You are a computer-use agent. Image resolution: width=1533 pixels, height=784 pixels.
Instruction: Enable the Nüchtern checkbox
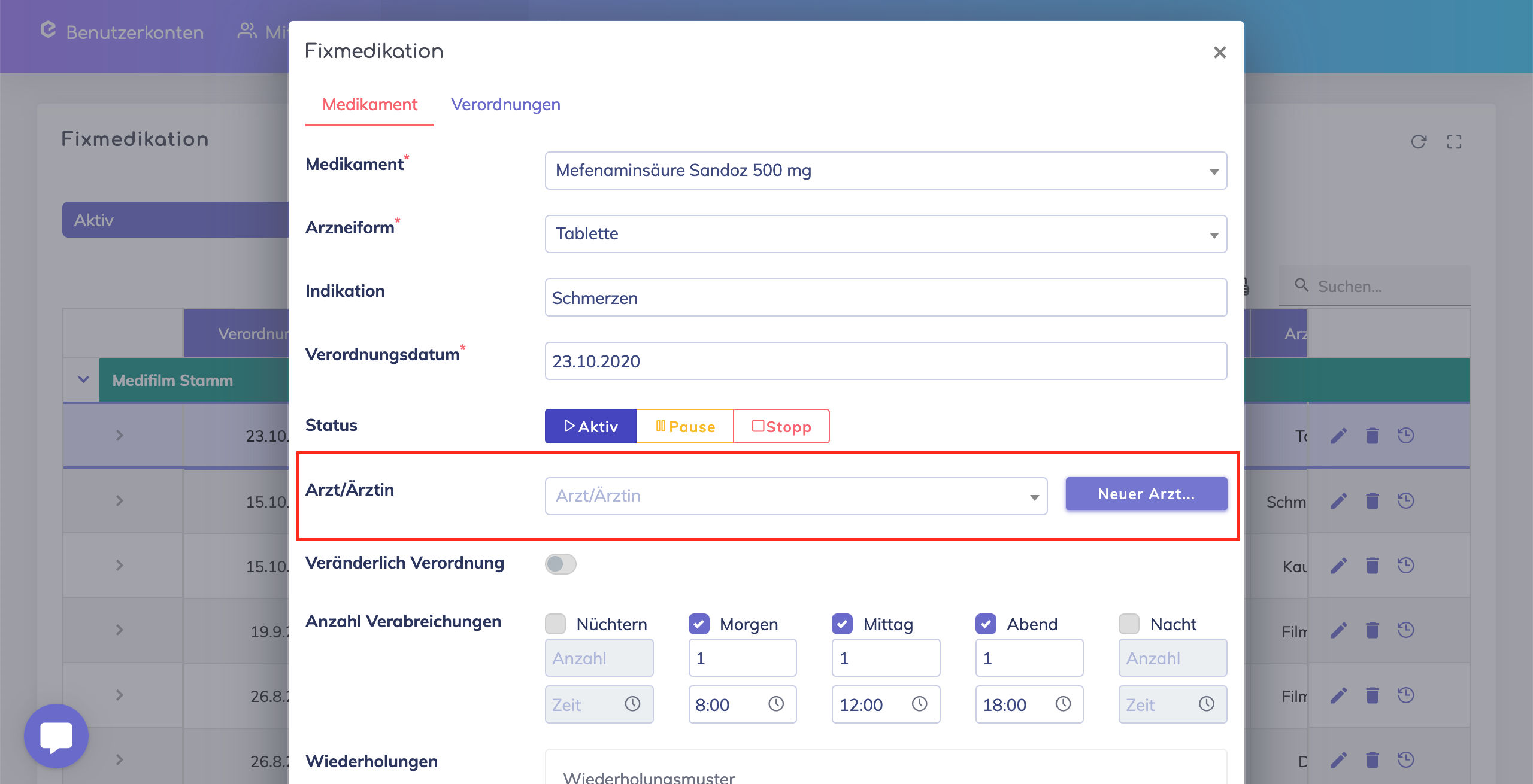[556, 624]
